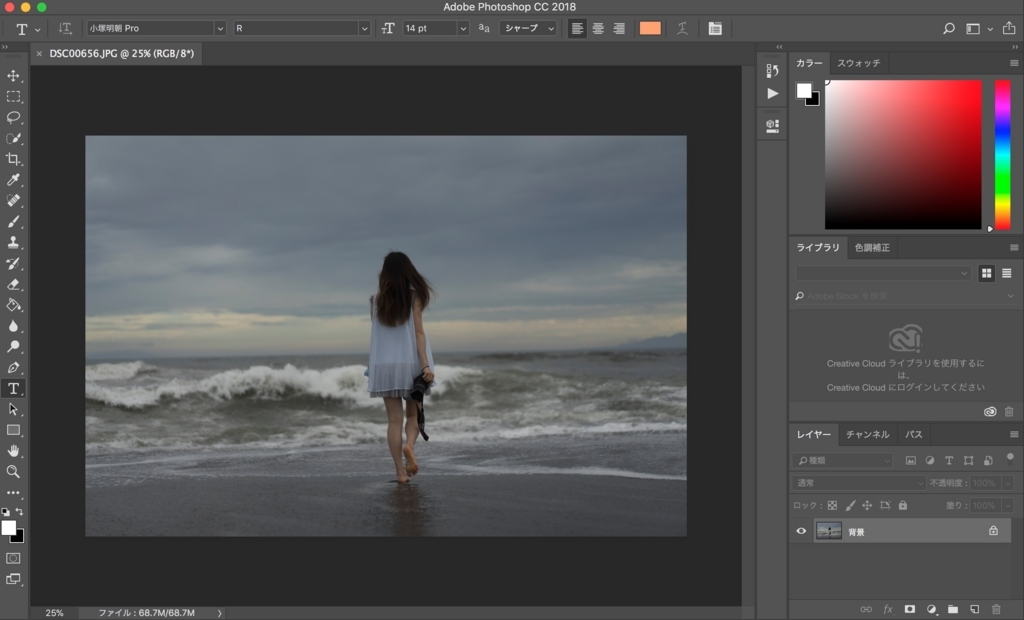Open the シャープ anti-aliasing dropdown
Screen dimensions: 1024x620
(x=528, y=28)
